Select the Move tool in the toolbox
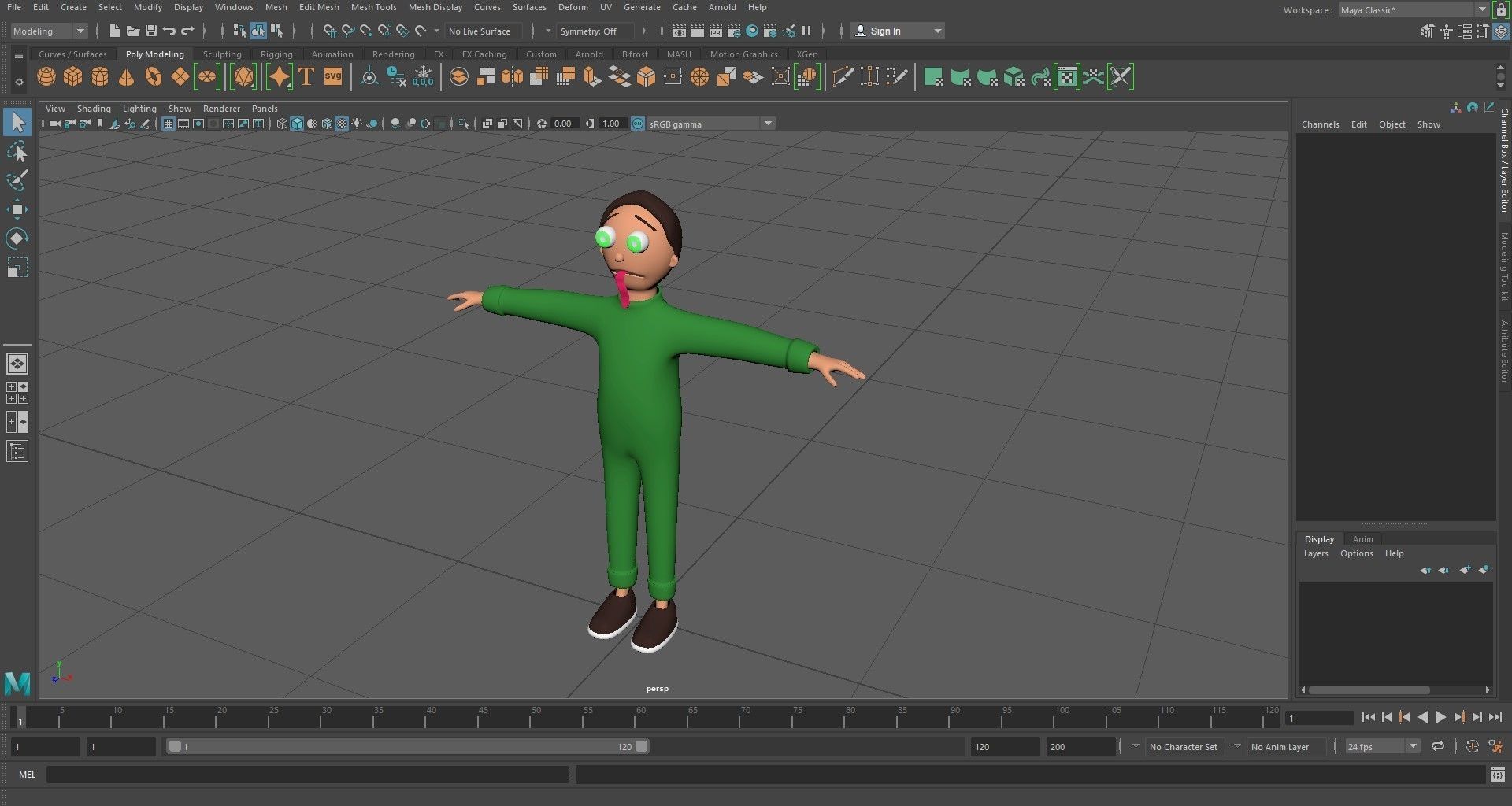 pos(17,209)
